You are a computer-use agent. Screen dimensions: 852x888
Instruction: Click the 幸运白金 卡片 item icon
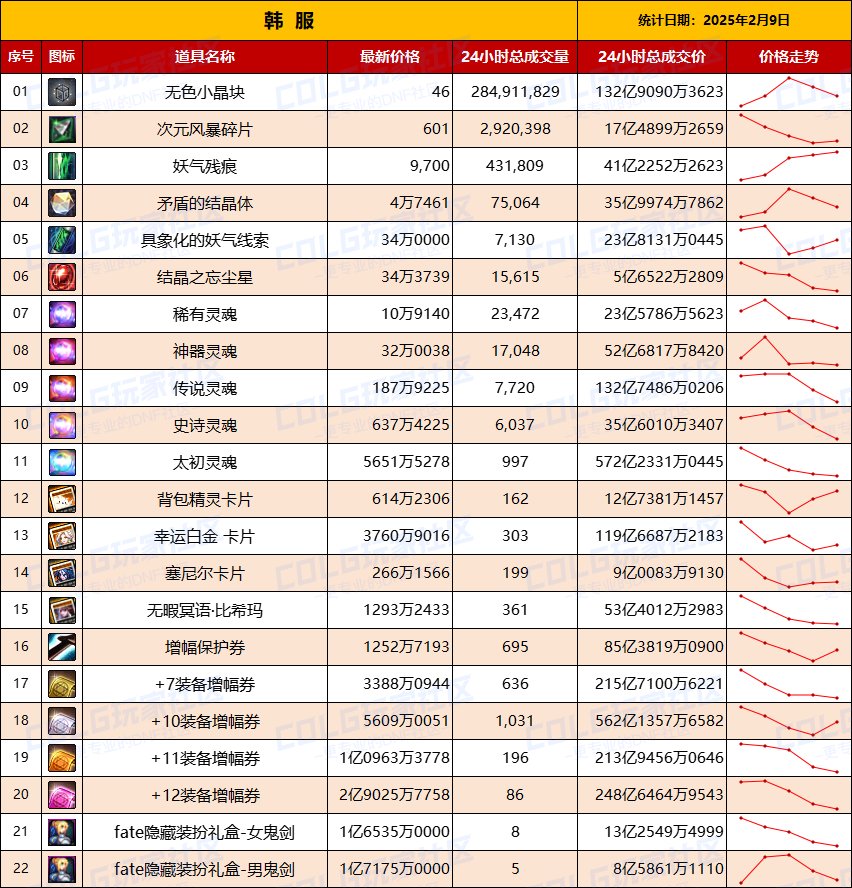62,536
